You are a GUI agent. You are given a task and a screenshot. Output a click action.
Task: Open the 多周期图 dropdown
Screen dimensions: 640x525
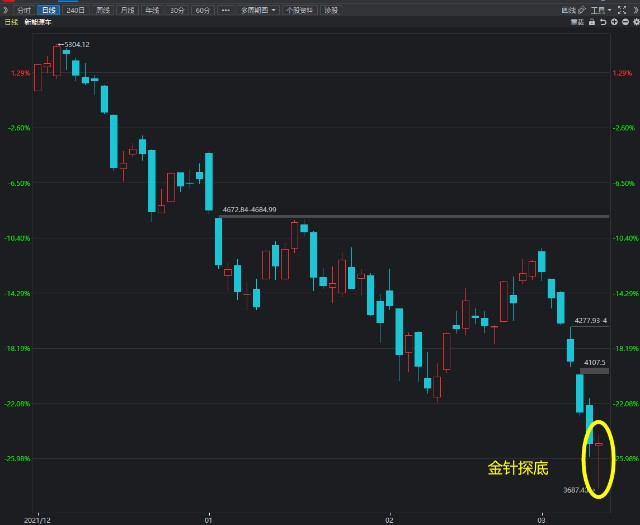(x=260, y=10)
